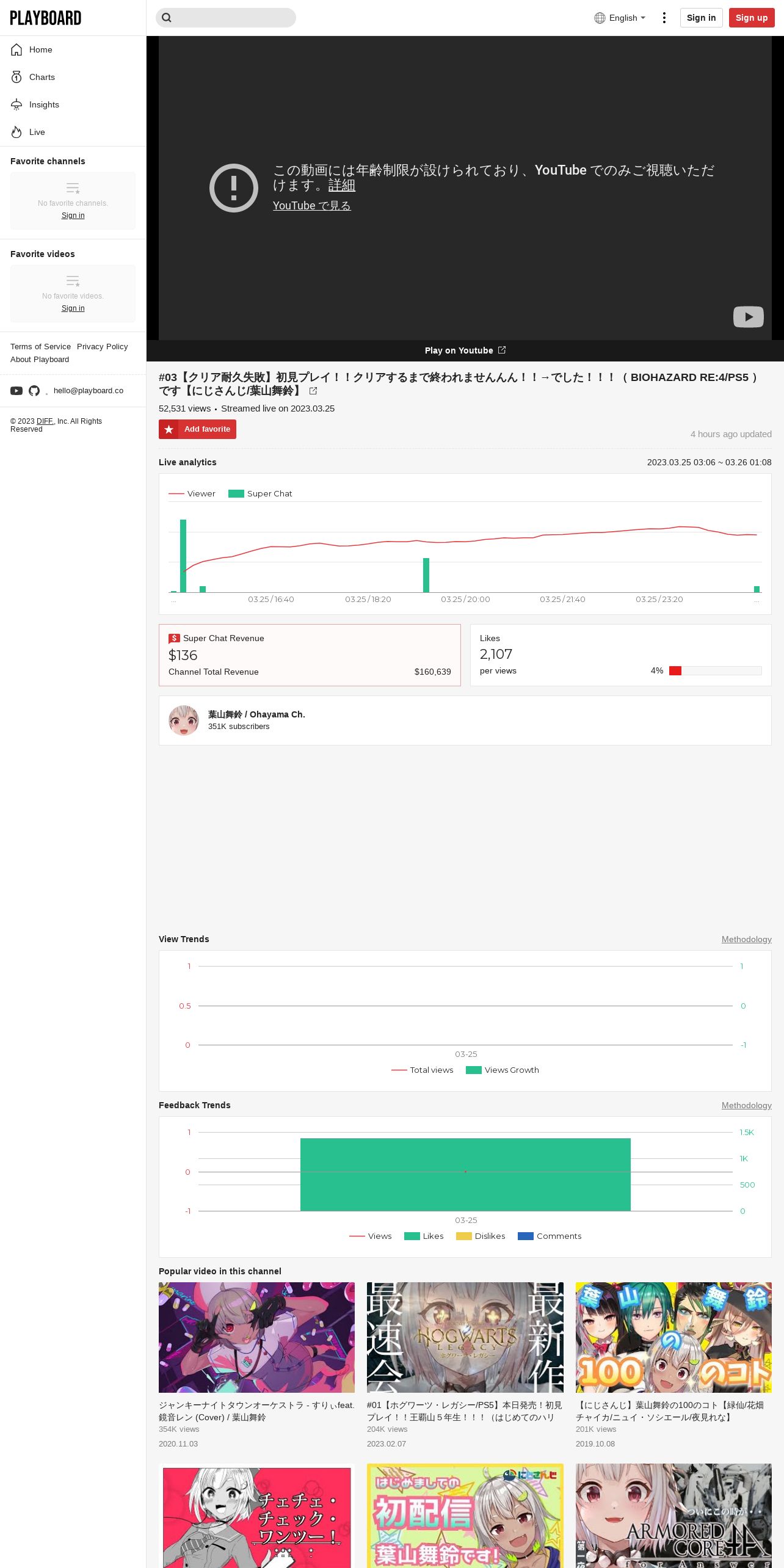
Task: Click the Sign up button
Action: pos(752,18)
